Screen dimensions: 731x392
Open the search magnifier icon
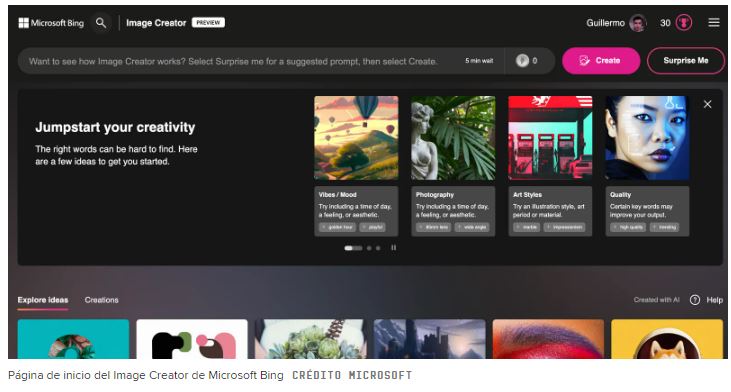101,22
